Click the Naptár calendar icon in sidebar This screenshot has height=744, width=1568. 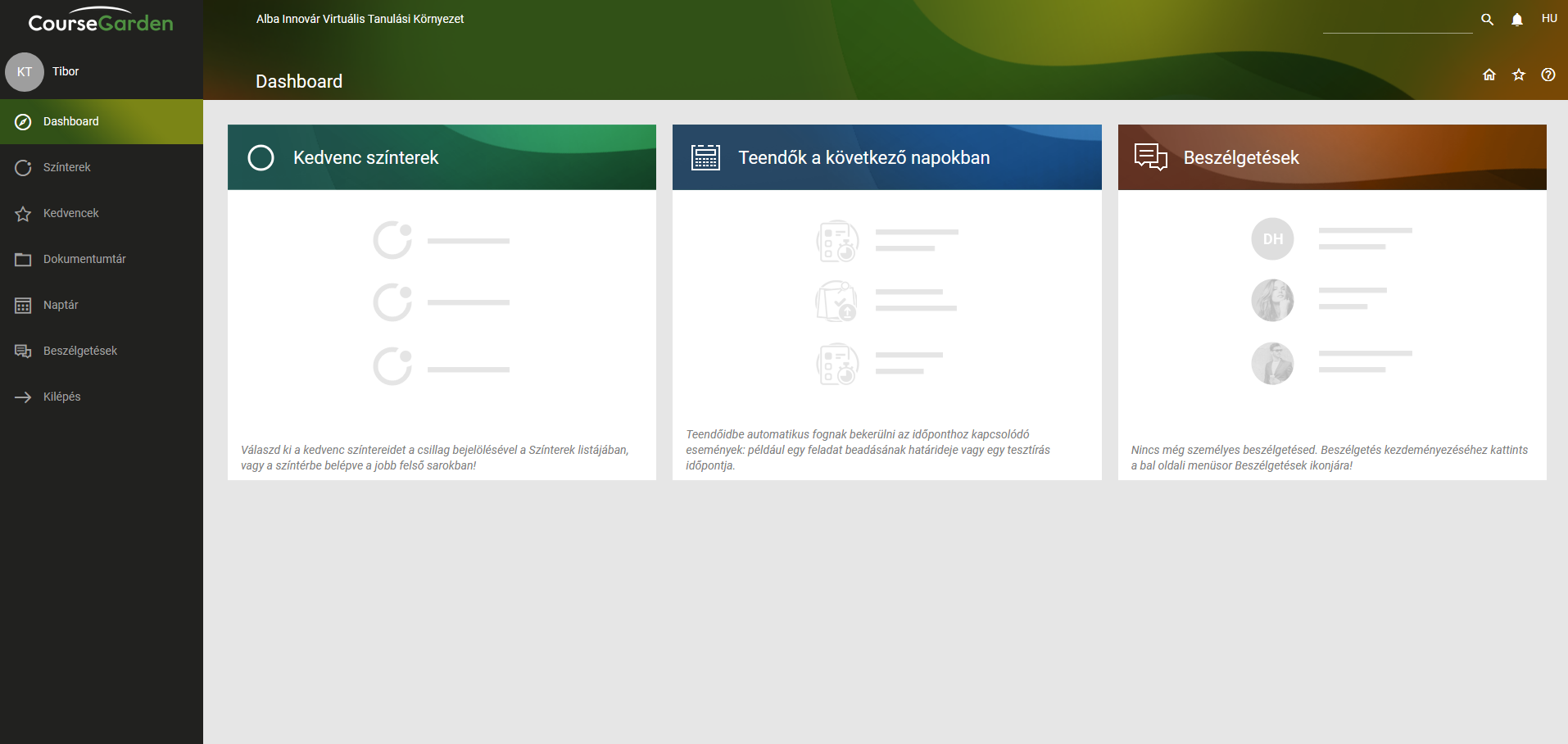[23, 306]
